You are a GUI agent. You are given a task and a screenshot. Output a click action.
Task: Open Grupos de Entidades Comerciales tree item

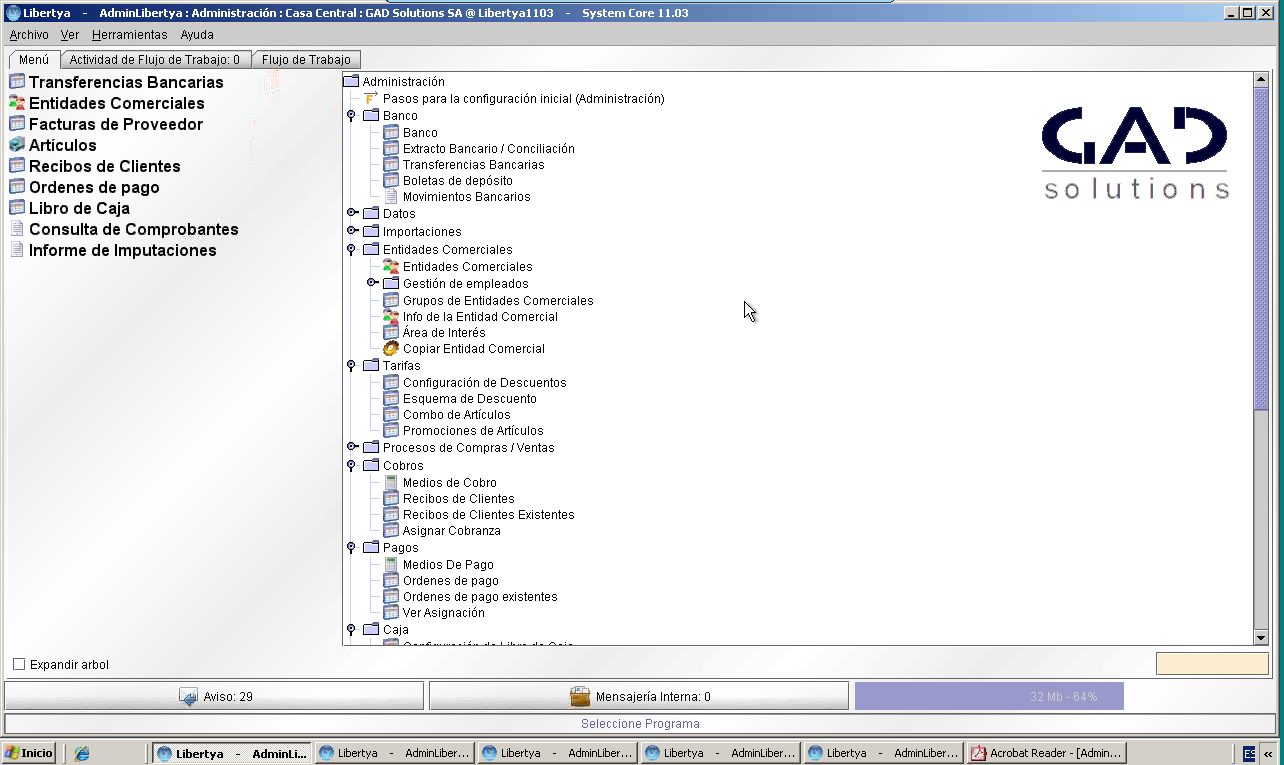tap(498, 301)
